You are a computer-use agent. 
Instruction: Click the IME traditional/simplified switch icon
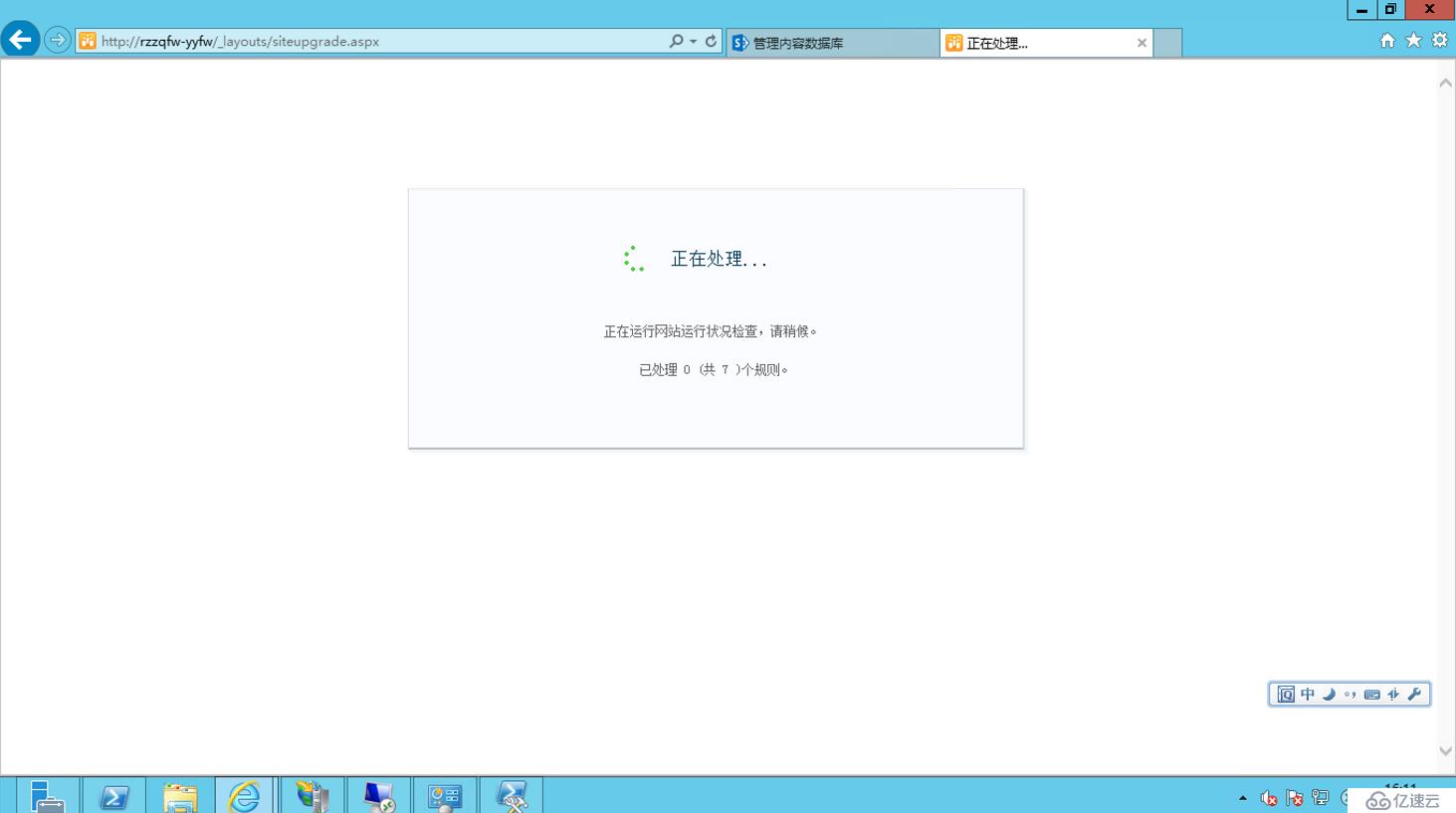1393,695
